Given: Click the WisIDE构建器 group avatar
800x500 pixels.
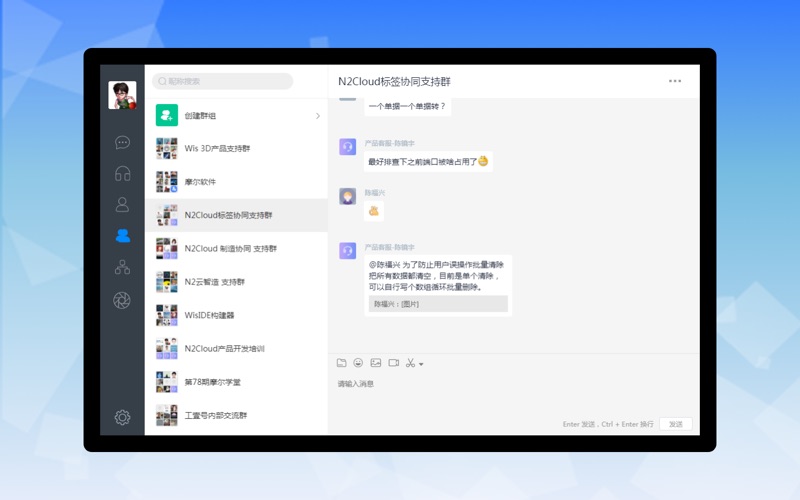Looking at the screenshot, I should pos(167,315).
